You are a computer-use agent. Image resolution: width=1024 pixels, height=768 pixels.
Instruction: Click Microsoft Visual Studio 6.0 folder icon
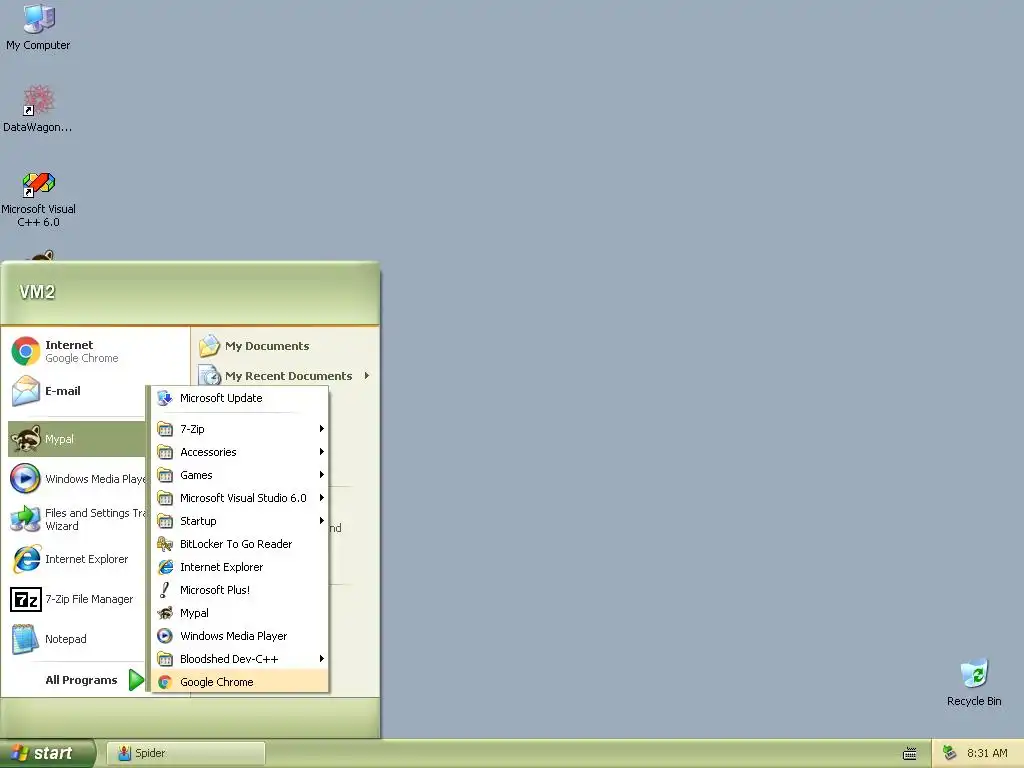point(165,498)
